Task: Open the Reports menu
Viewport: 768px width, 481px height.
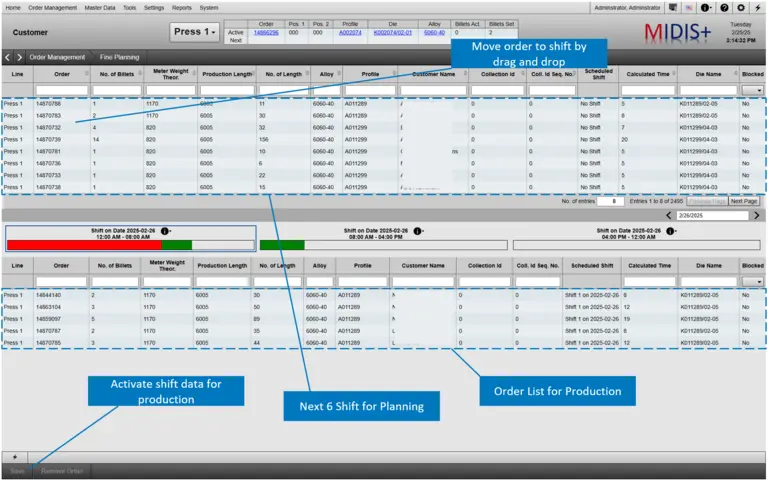Action: tap(181, 7)
